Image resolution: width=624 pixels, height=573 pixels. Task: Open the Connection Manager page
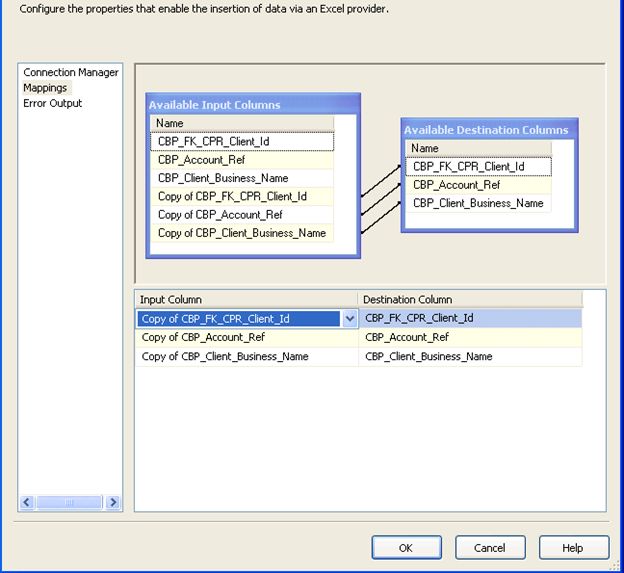click(71, 72)
